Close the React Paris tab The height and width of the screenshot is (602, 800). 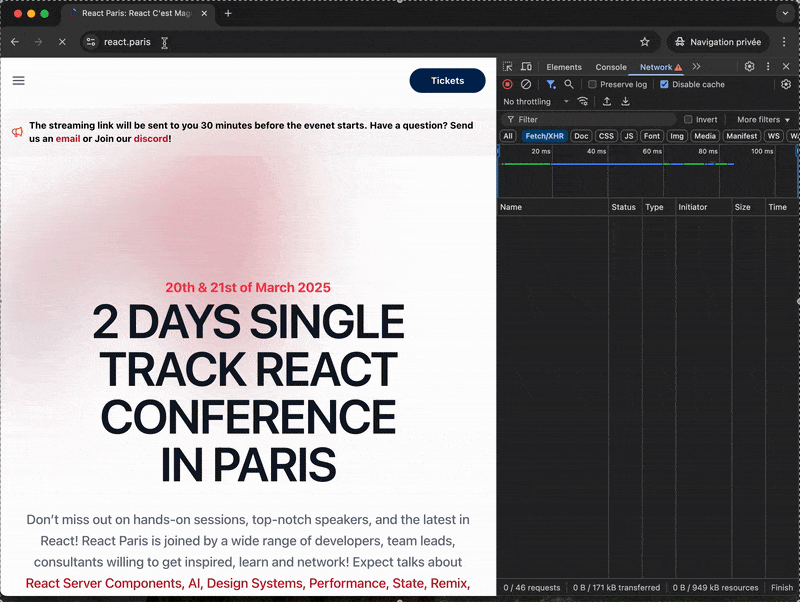pos(204,13)
